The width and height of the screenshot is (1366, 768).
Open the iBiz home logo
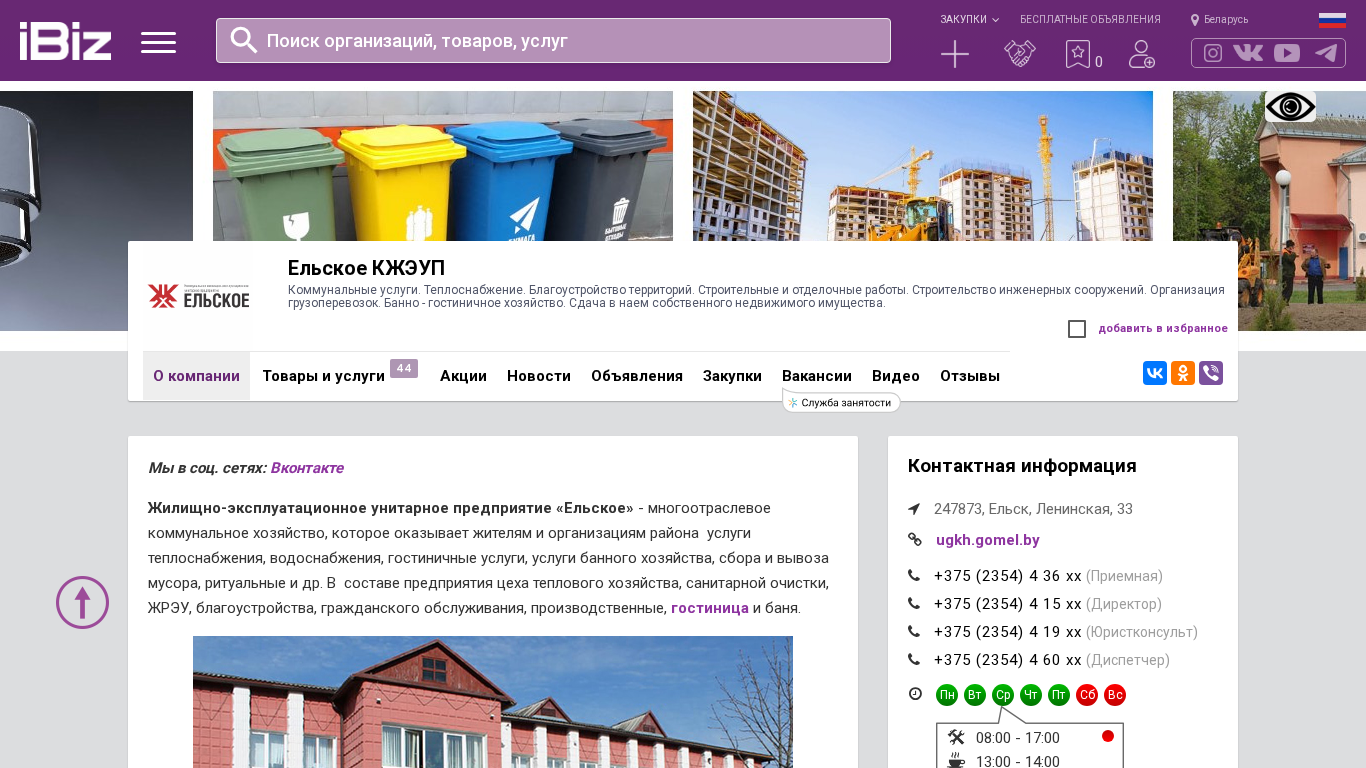point(65,41)
